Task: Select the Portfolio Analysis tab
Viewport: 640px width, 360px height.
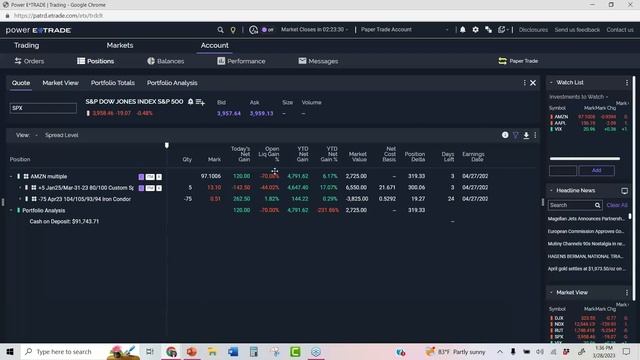Action: (x=172, y=83)
